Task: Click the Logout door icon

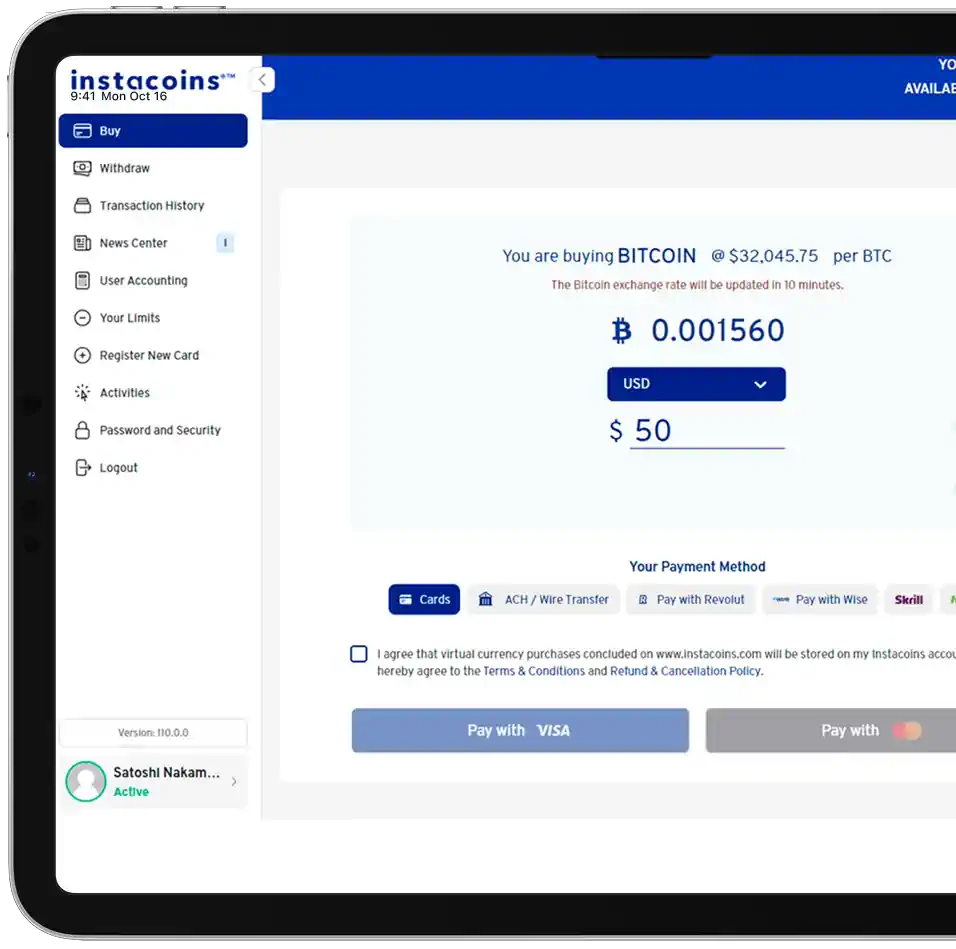Action: [82, 468]
